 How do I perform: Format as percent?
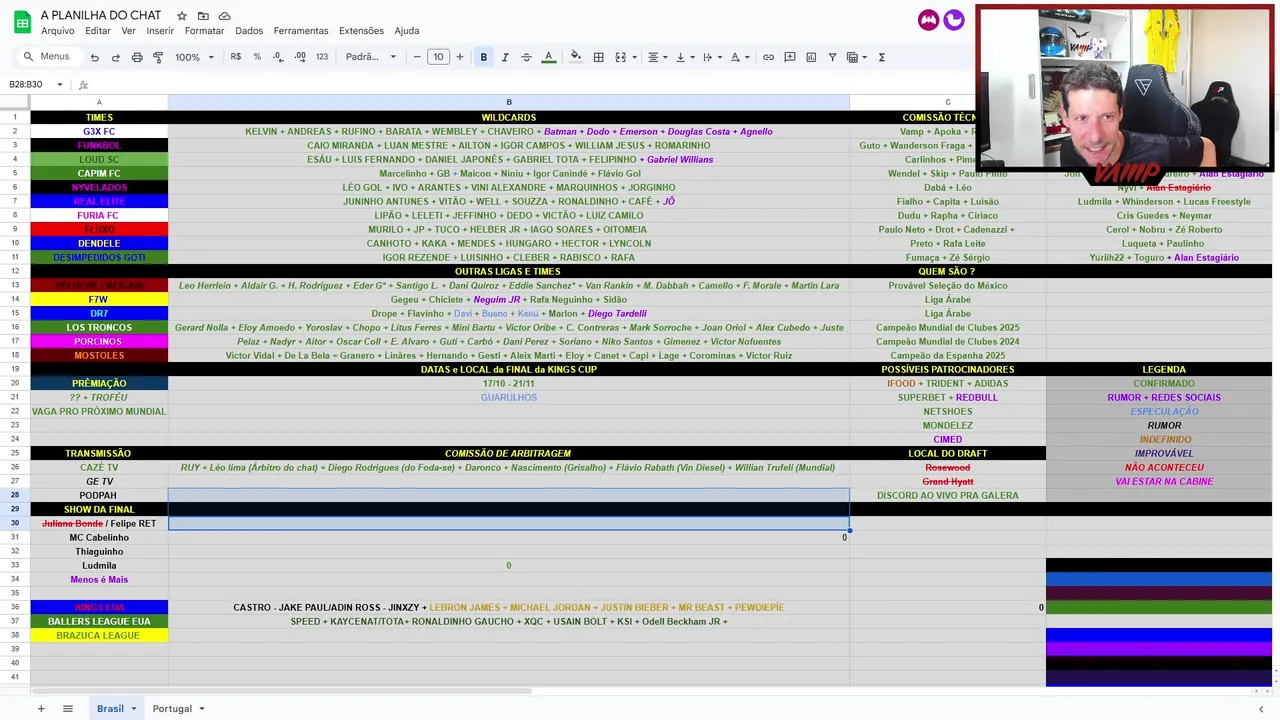click(x=257, y=57)
